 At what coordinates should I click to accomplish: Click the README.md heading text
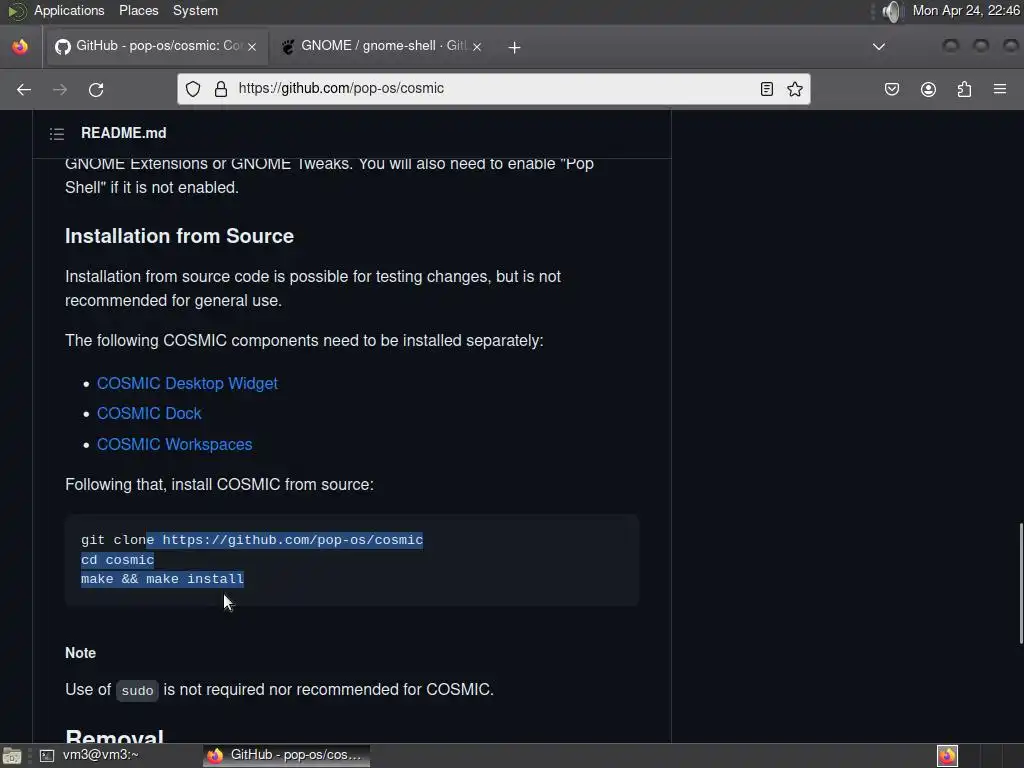123,133
